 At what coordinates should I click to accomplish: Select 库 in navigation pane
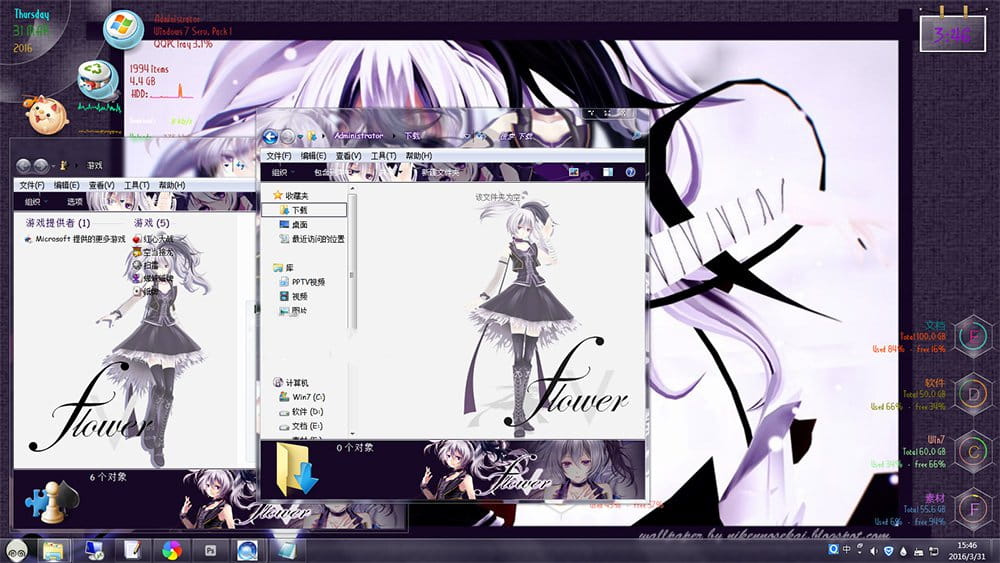pos(284,268)
